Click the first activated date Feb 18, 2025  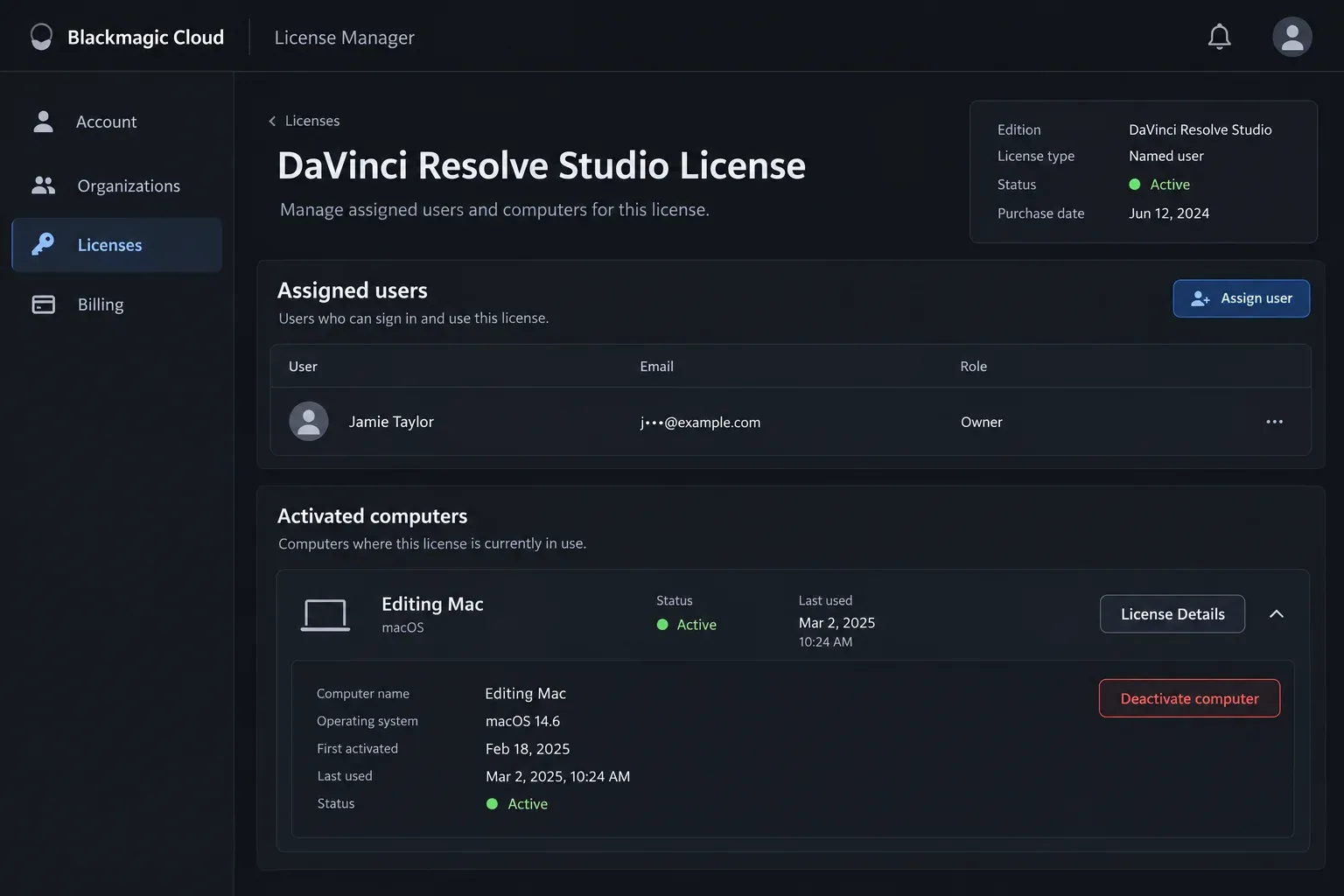pos(528,749)
